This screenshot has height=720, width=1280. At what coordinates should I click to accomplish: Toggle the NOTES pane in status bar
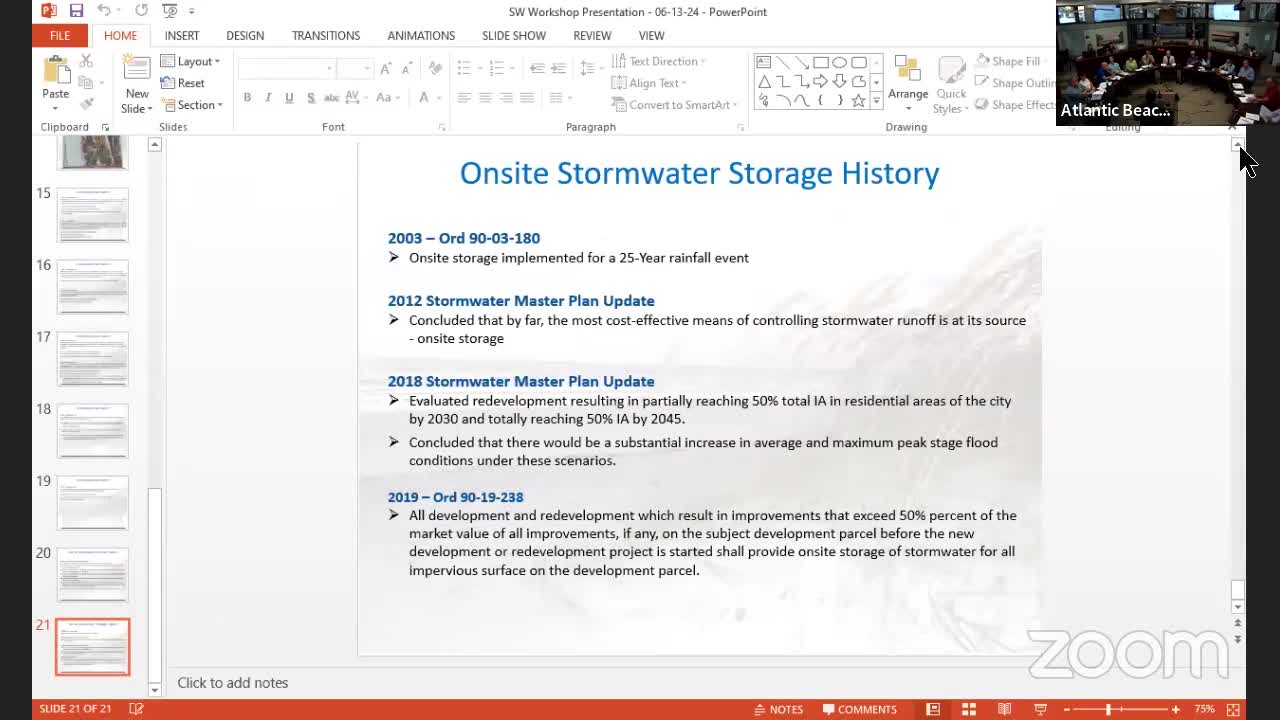point(777,709)
